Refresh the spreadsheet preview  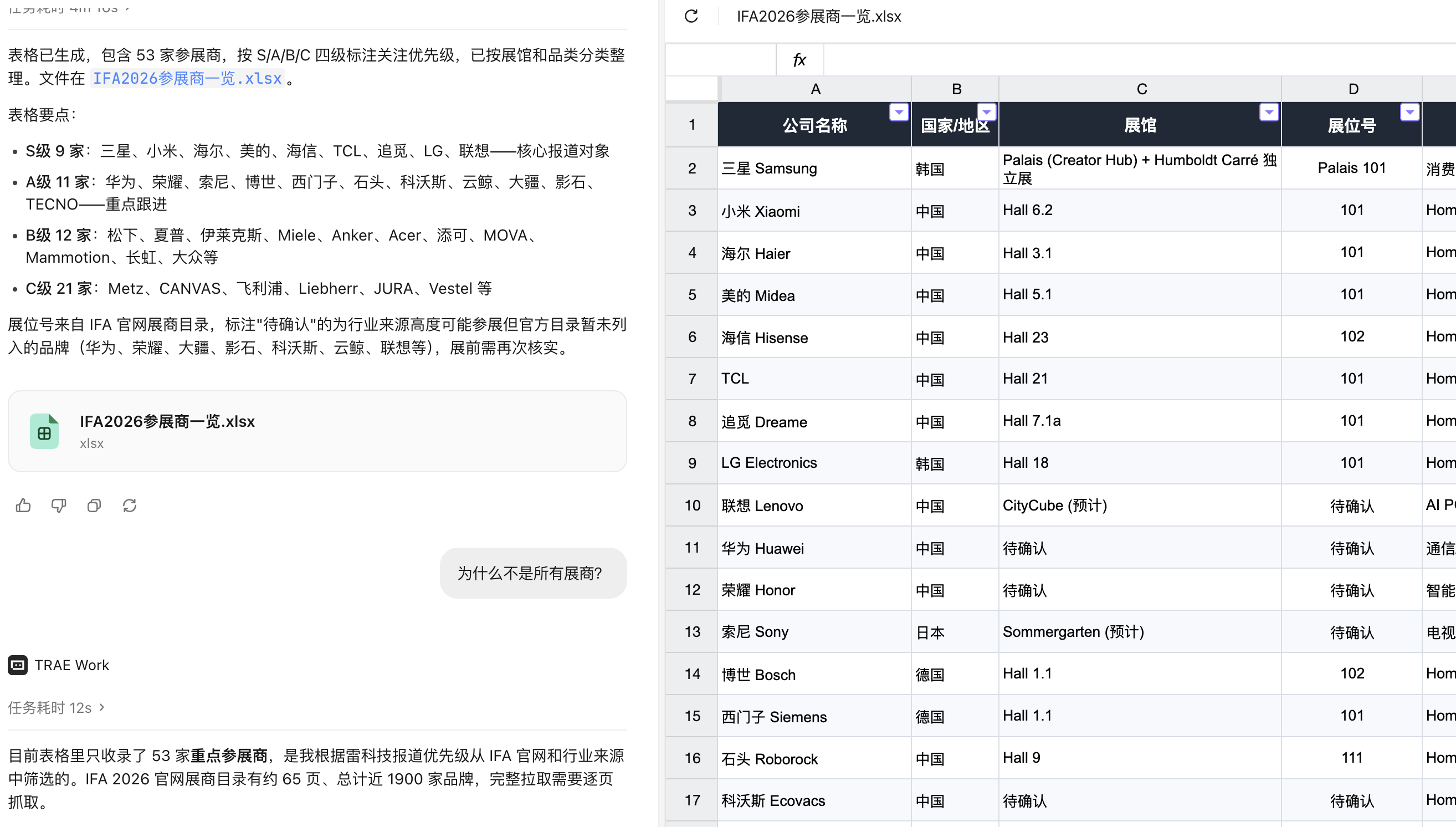click(x=691, y=16)
